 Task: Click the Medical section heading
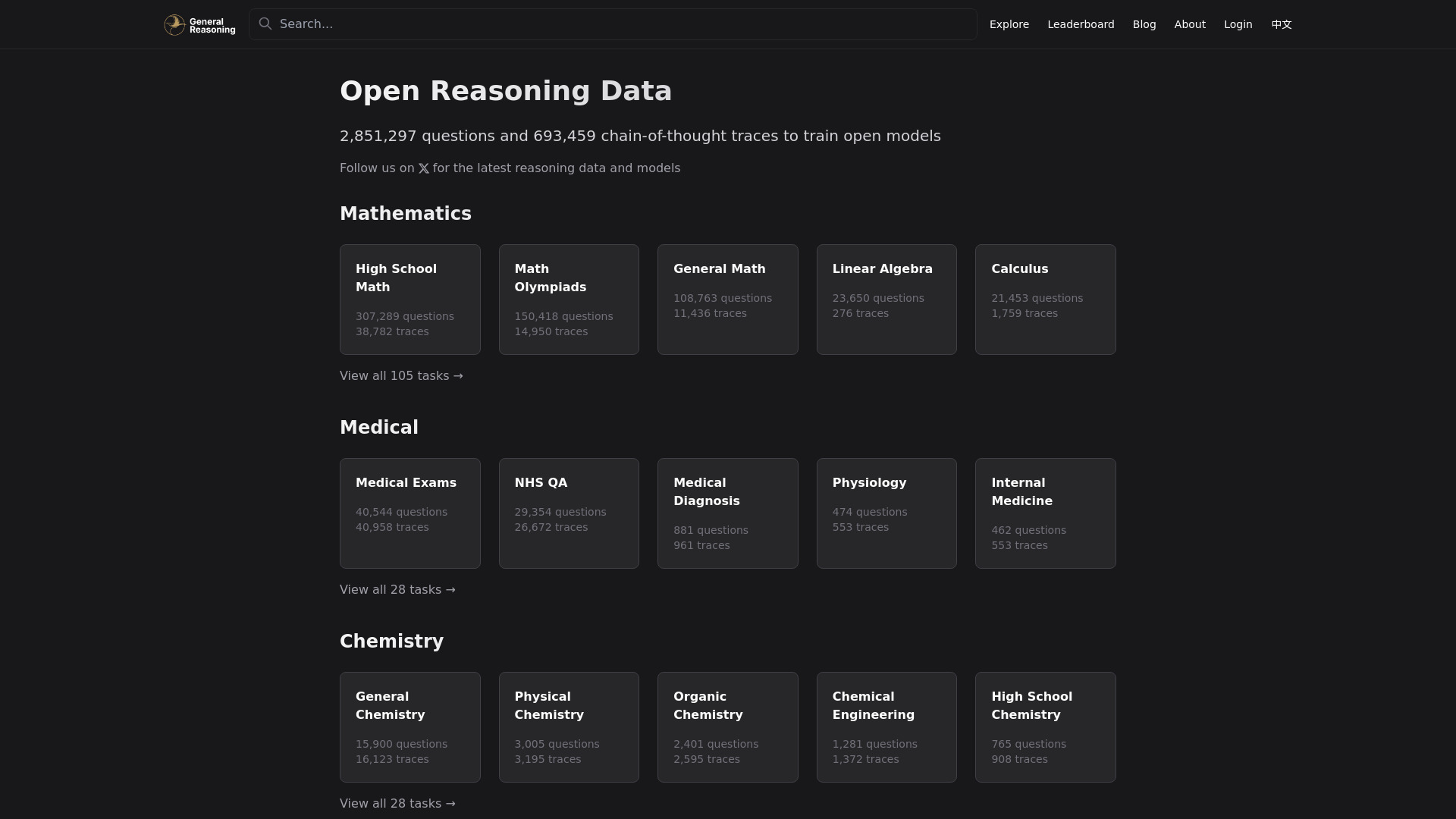[x=379, y=428]
